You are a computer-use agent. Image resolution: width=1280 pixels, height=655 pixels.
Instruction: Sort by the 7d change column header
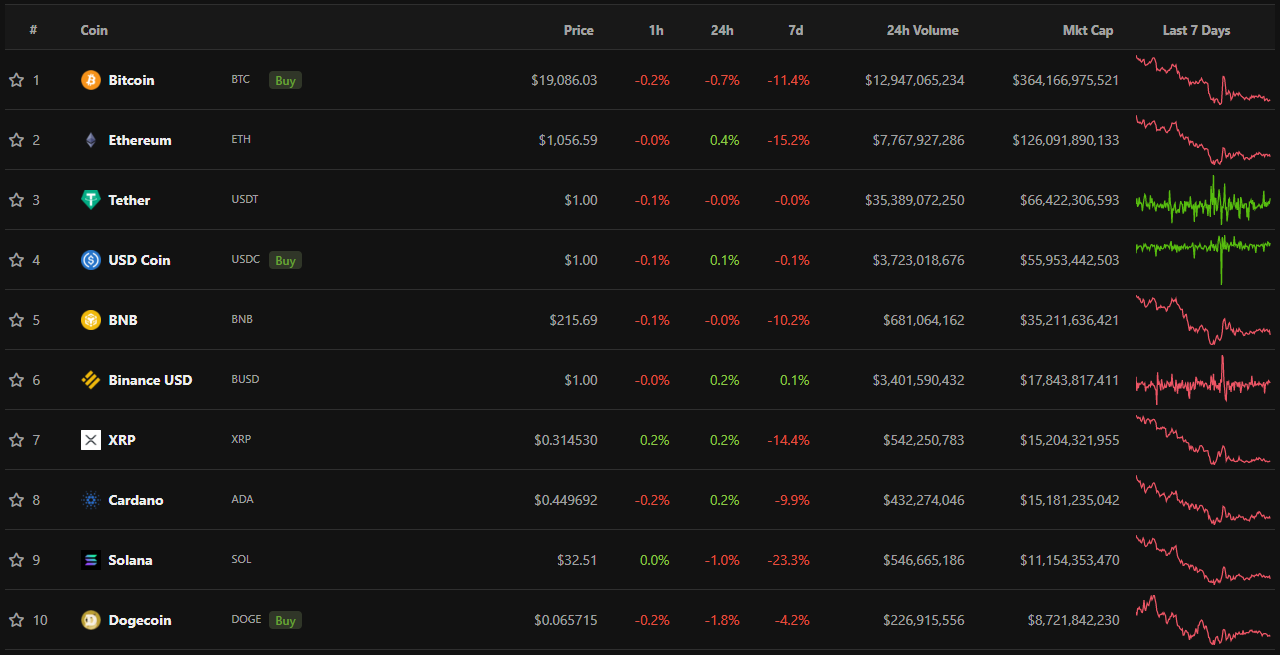coord(795,30)
